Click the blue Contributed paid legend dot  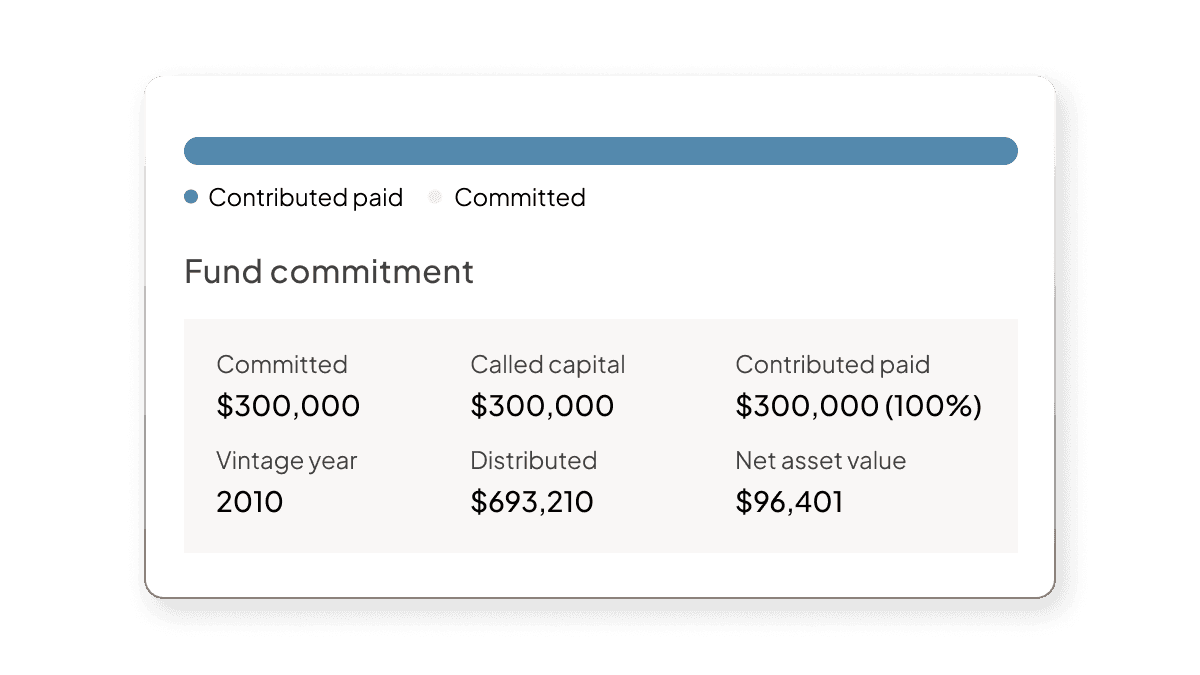pos(191,198)
